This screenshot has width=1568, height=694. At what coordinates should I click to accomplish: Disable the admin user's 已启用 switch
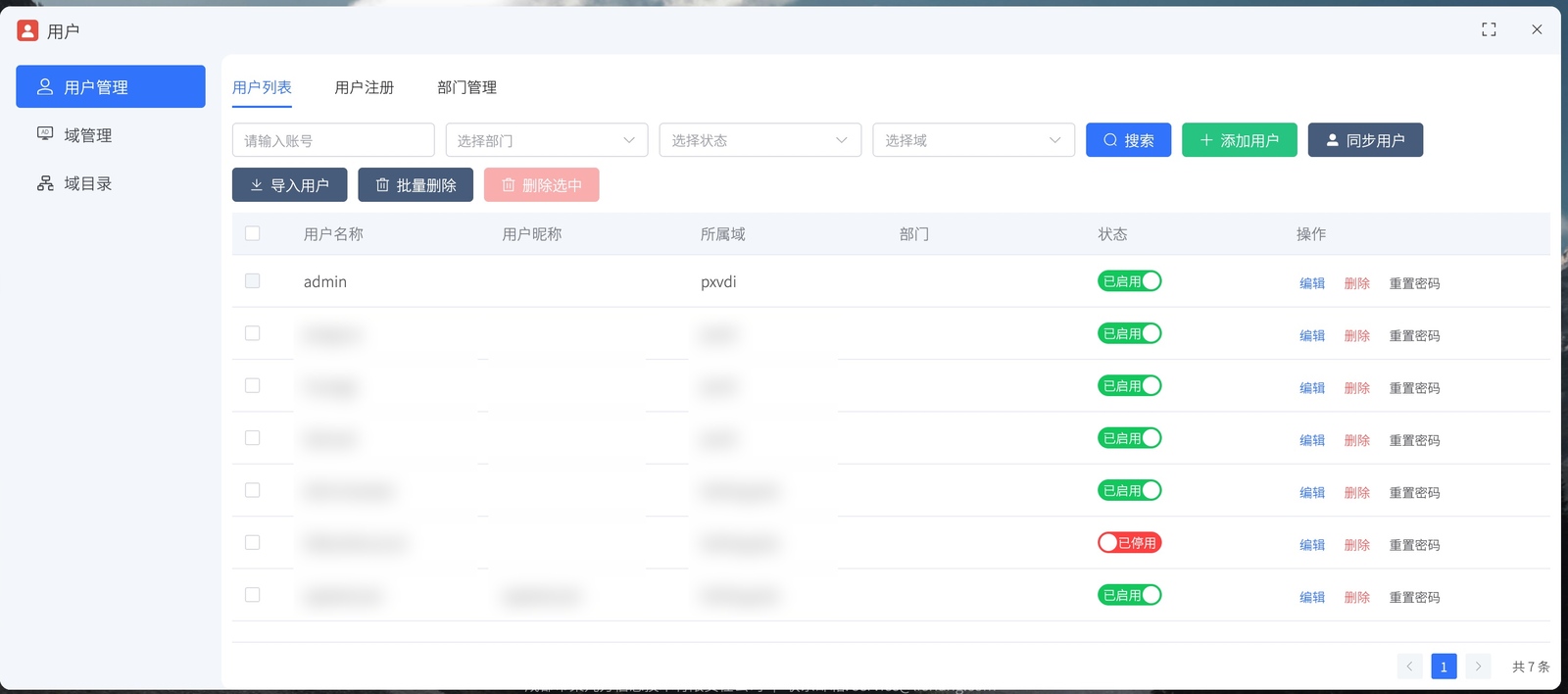(x=1129, y=281)
